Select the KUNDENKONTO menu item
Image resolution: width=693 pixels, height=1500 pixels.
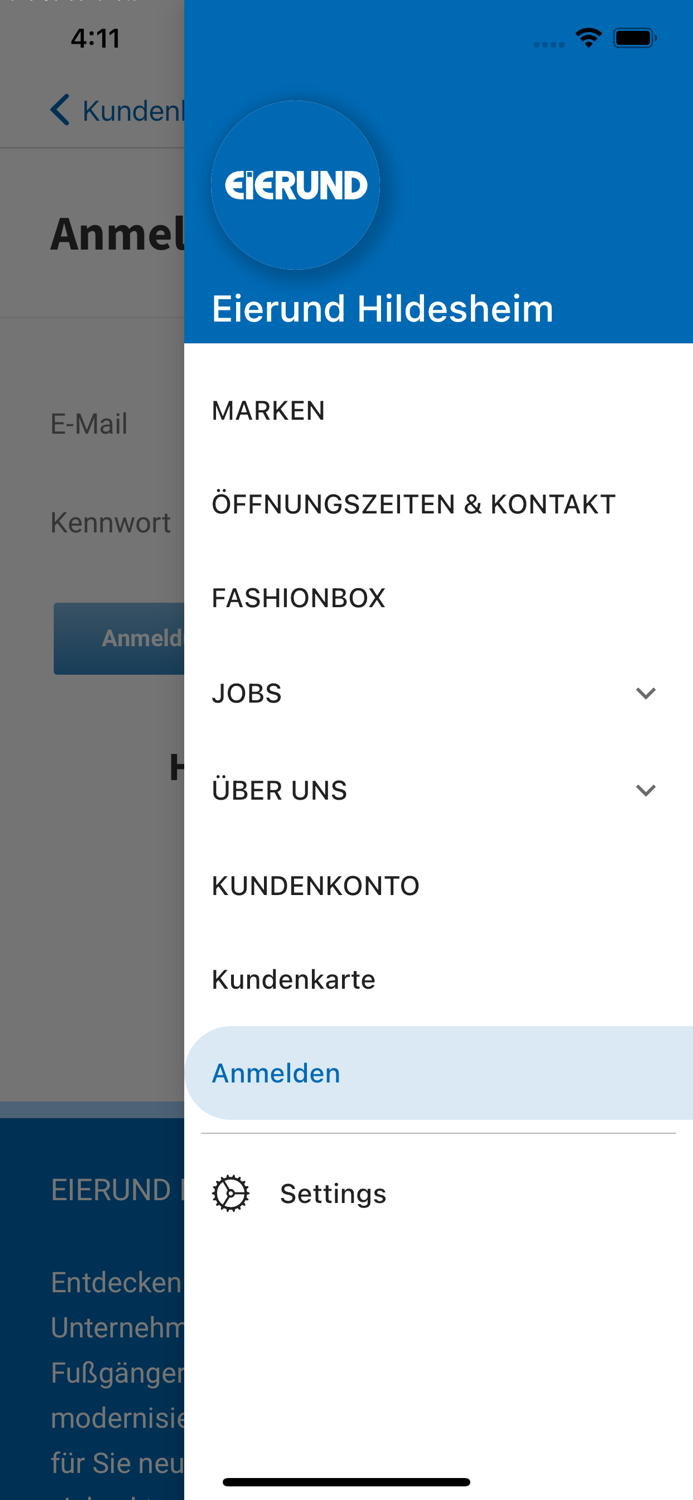point(315,884)
